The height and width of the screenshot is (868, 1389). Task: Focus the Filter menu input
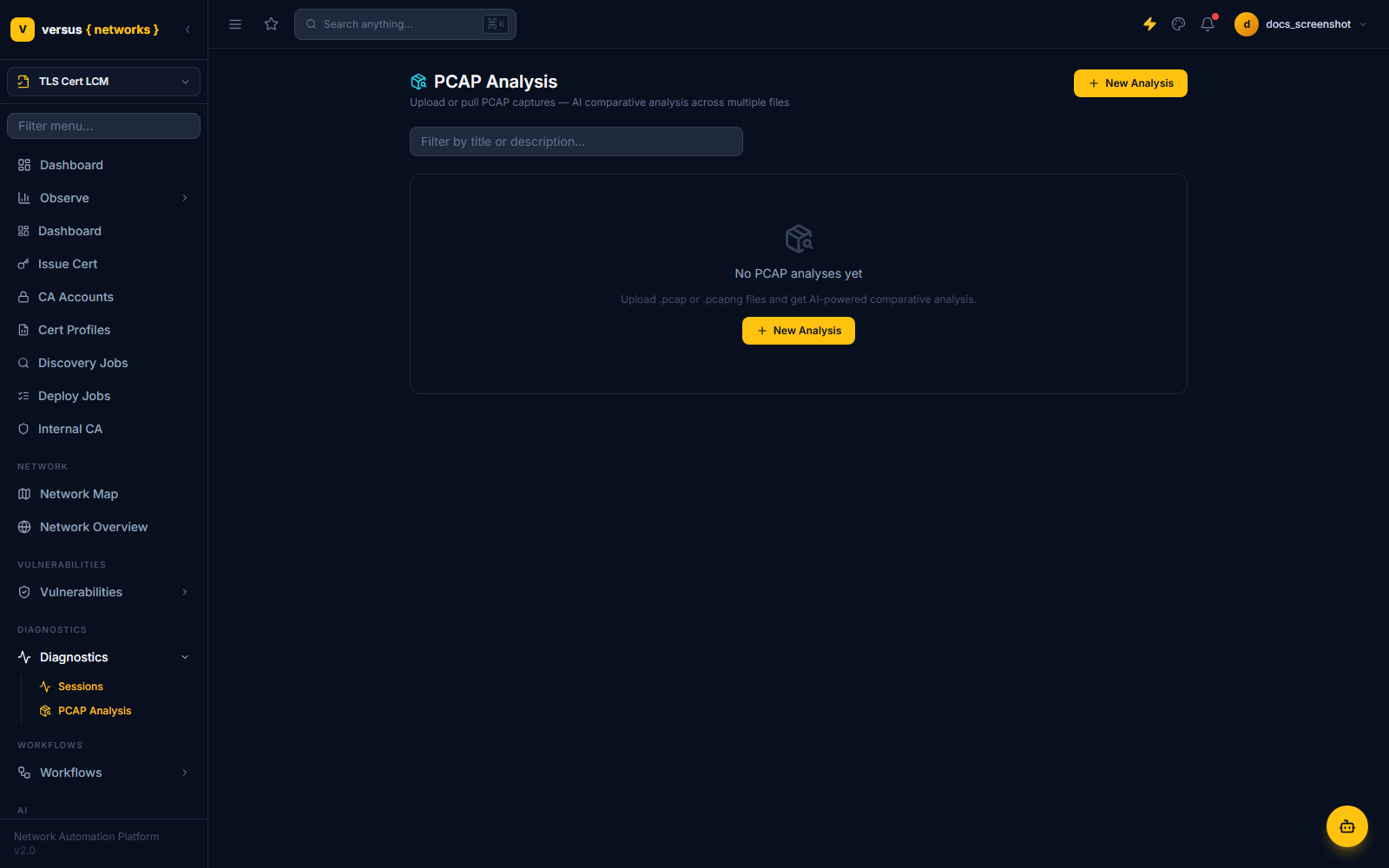pos(103,126)
